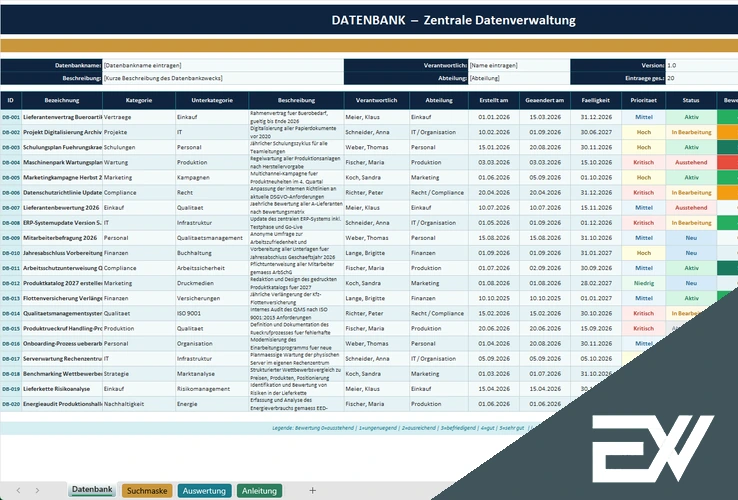
Task: Click the ID column header
Action: 11,100
